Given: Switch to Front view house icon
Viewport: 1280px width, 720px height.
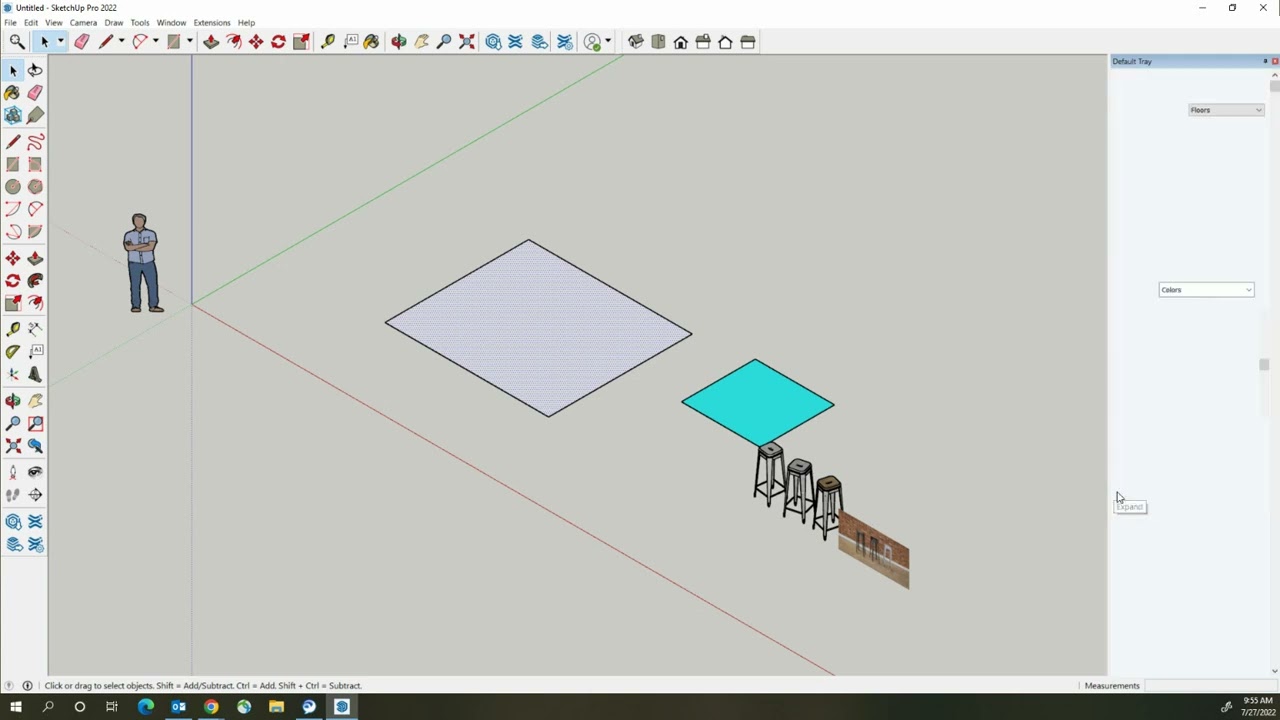Looking at the screenshot, I should (x=681, y=41).
